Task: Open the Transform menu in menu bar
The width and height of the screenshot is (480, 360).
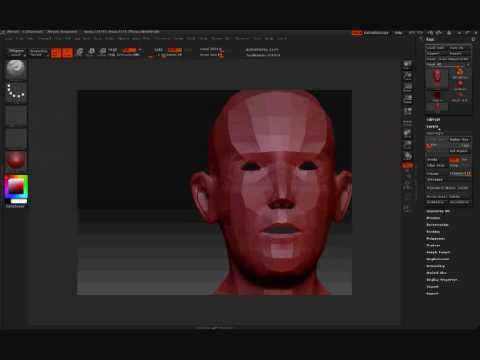Action: [x=242, y=39]
